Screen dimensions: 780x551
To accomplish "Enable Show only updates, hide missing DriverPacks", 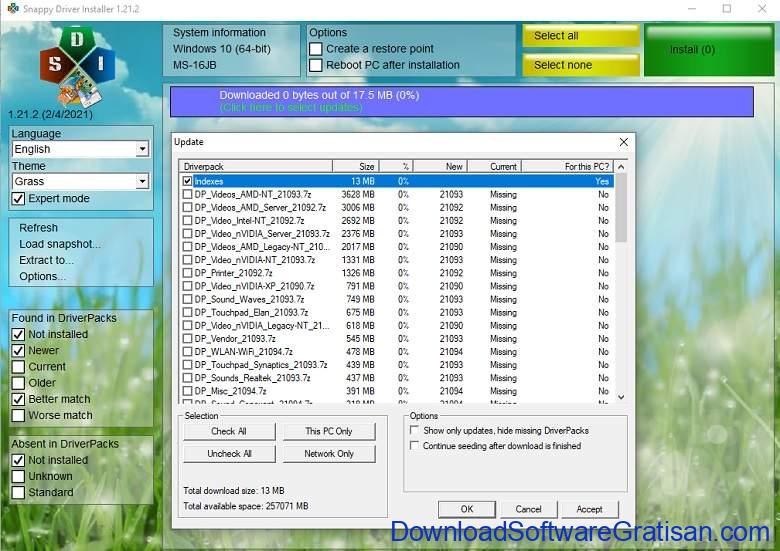I will click(414, 430).
